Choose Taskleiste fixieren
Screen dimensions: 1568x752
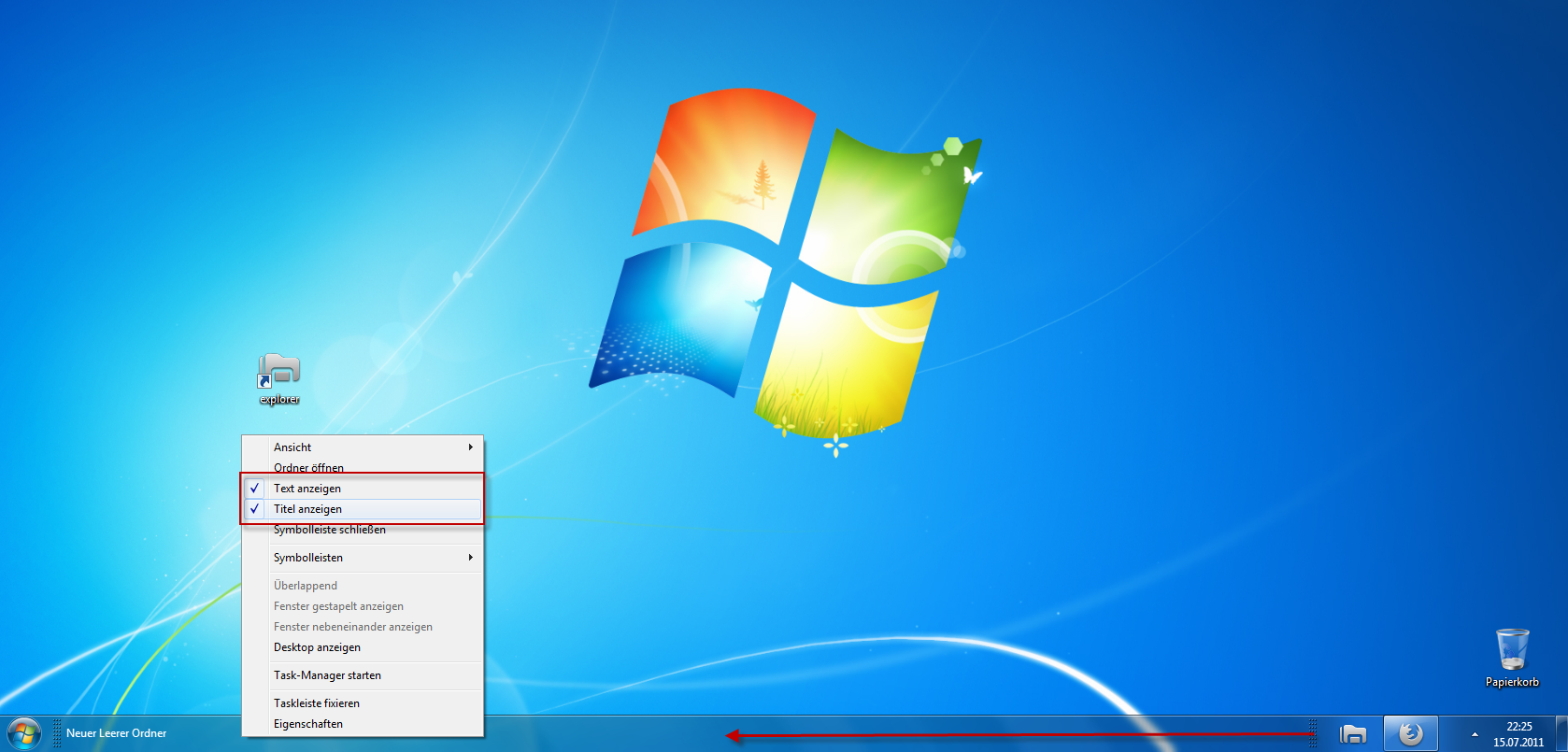(x=363, y=703)
